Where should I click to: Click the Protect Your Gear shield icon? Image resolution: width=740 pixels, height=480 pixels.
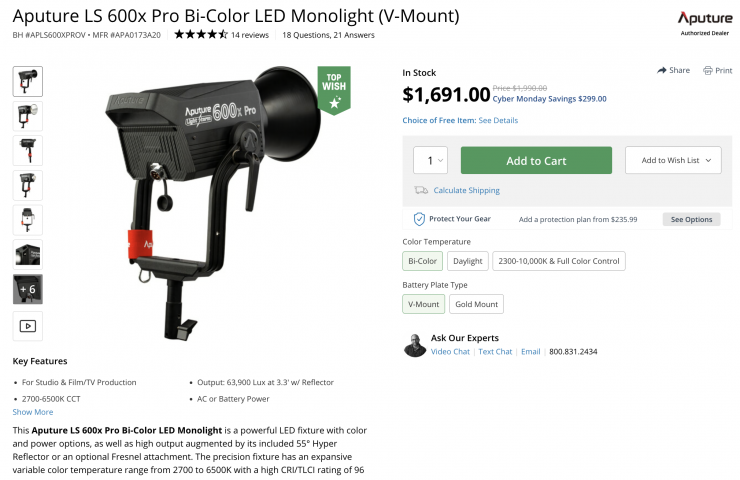click(419, 219)
